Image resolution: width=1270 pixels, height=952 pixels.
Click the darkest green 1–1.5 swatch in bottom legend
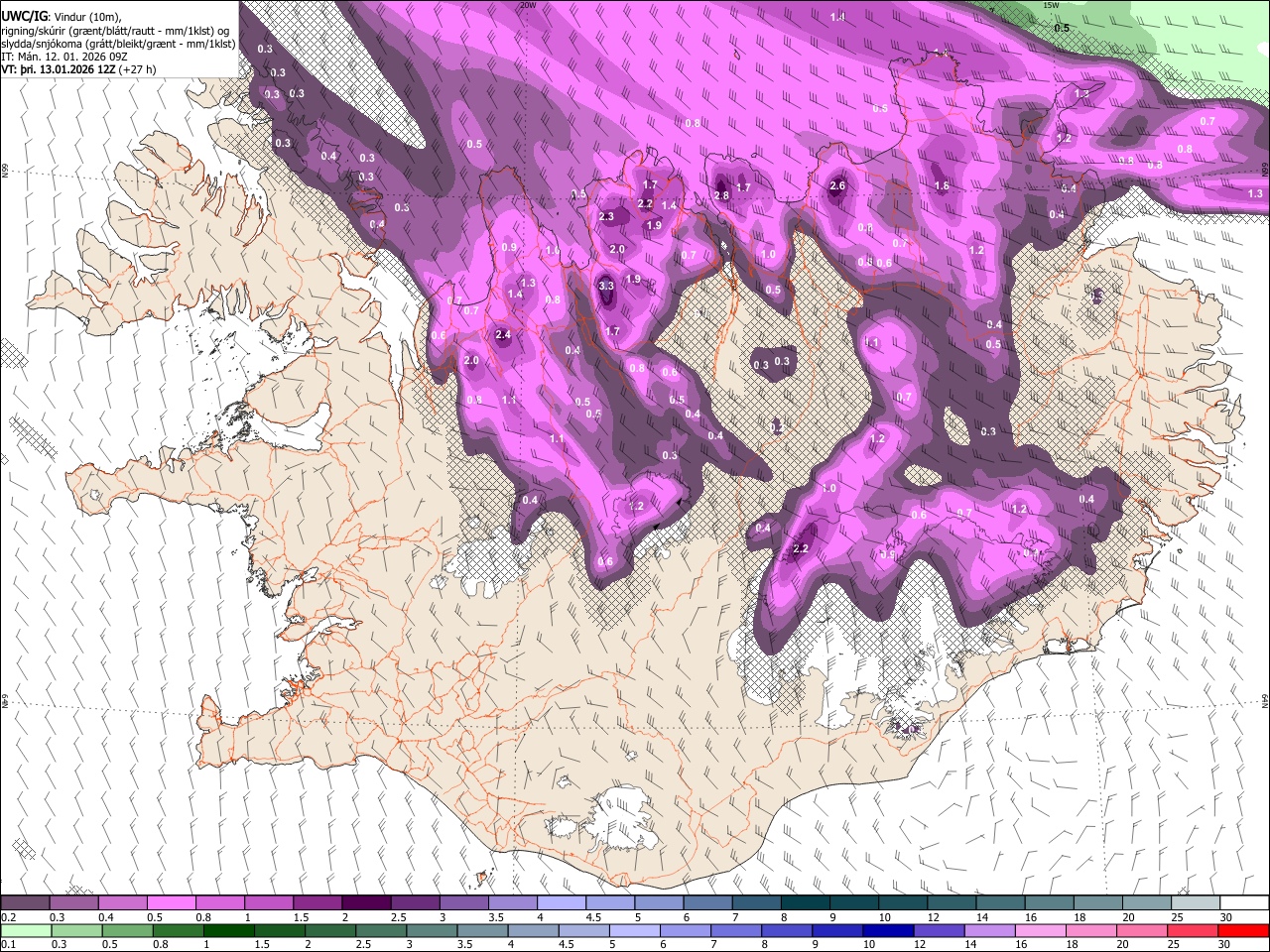coord(230,930)
